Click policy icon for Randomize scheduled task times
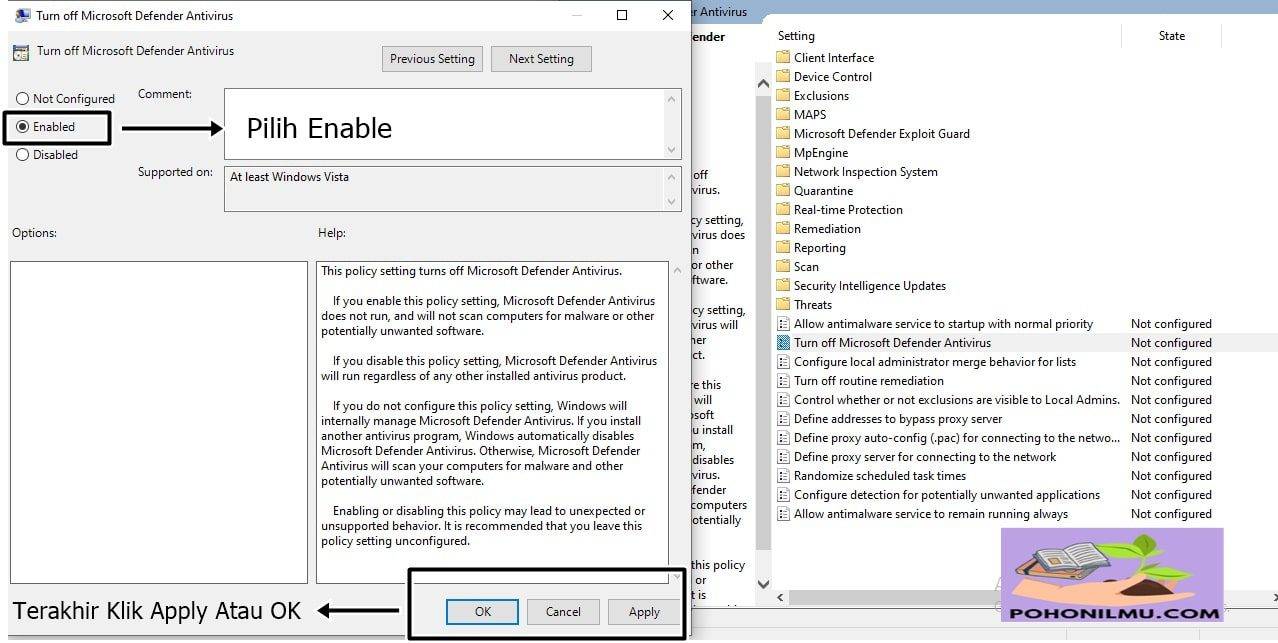The height and width of the screenshot is (643, 1278). (x=784, y=476)
